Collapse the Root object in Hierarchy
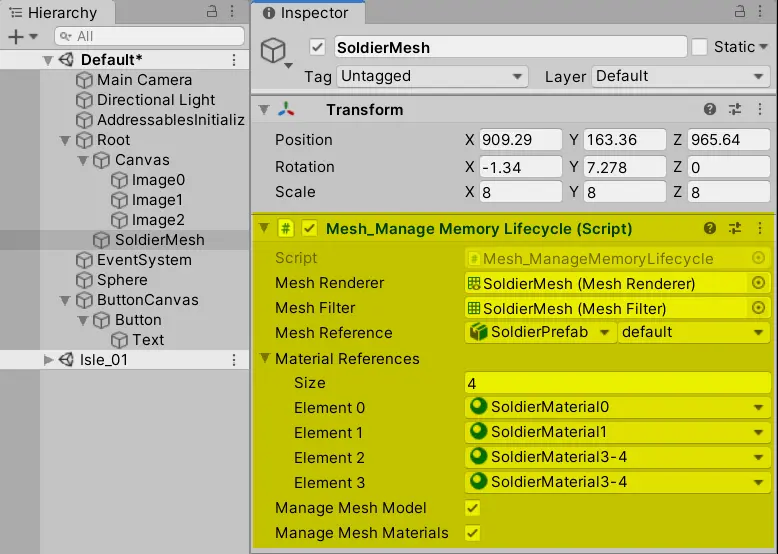Viewport: 778px width, 554px height. [x=65, y=140]
